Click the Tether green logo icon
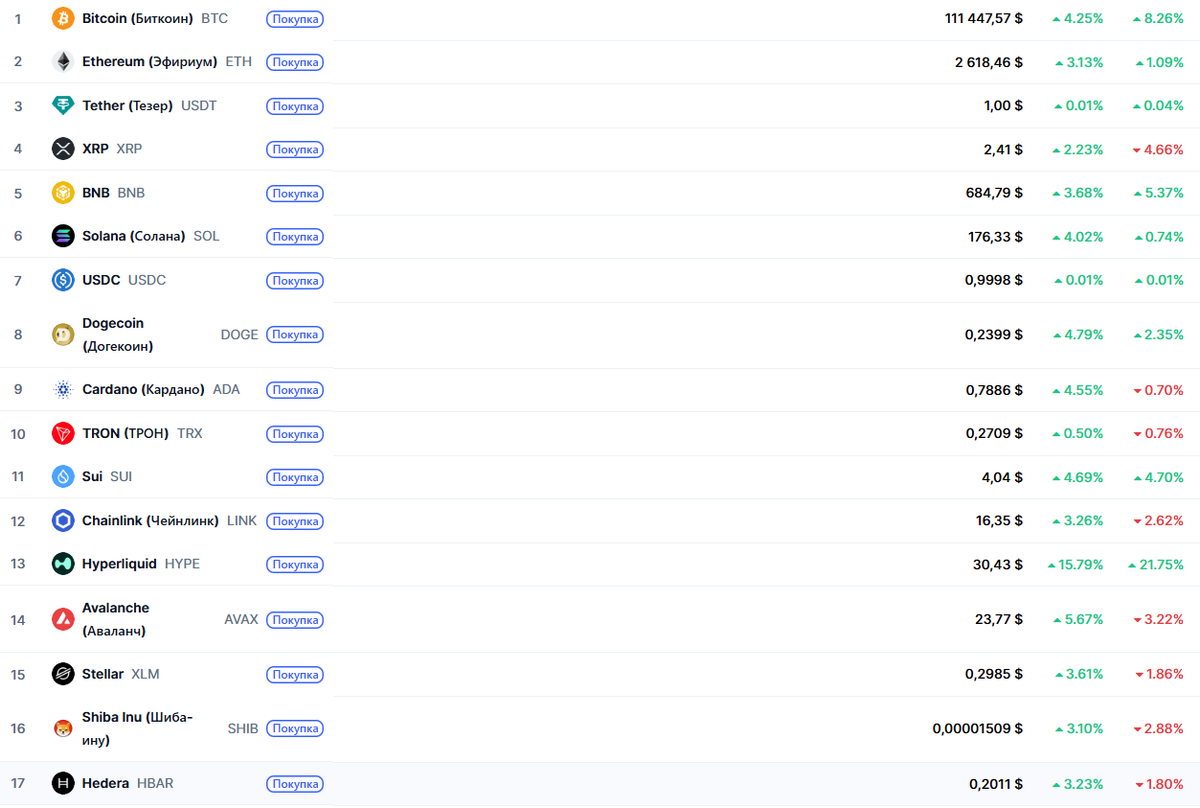The height and width of the screenshot is (808, 1200). (63, 105)
